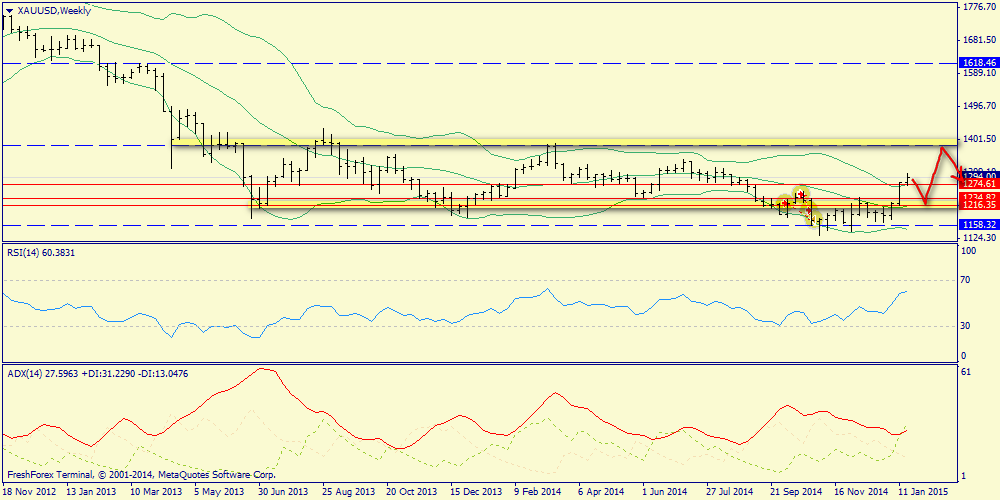Select the 1158.32 blue price label
1000x500 pixels.
tap(978, 225)
